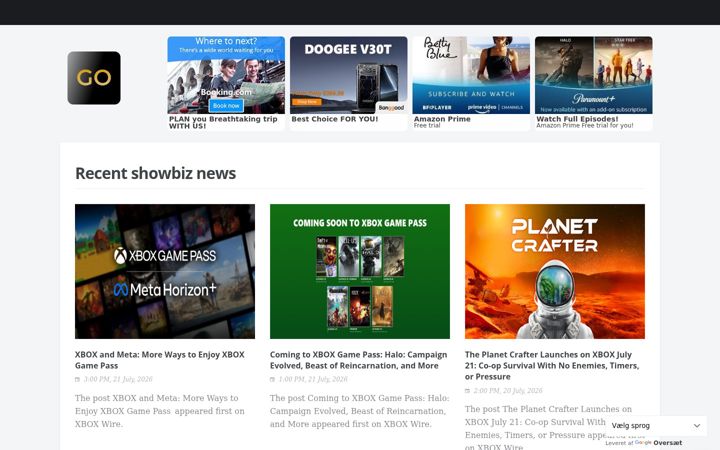Viewport: 720px width, 450px height.
Task: Click 'Best Choice FOR YOU!' caption
Action: [x=335, y=119]
